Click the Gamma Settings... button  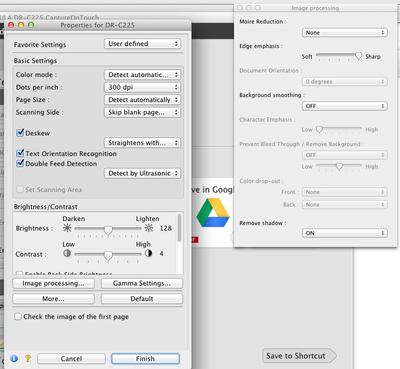click(x=142, y=283)
